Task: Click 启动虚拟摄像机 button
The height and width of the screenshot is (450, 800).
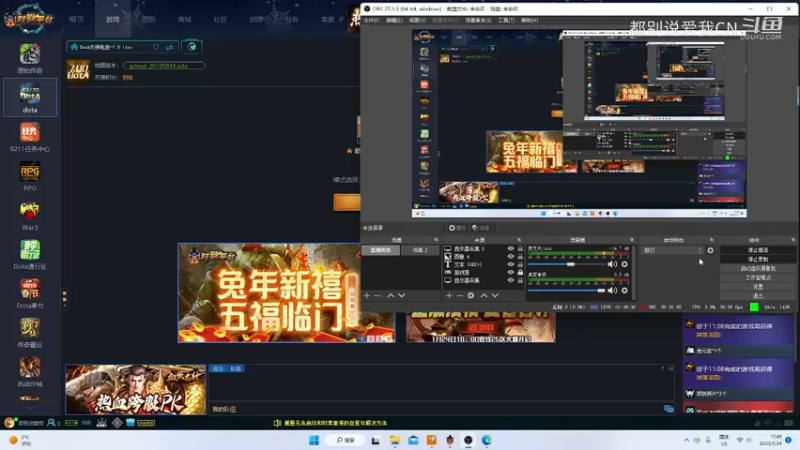Action: [x=758, y=268]
